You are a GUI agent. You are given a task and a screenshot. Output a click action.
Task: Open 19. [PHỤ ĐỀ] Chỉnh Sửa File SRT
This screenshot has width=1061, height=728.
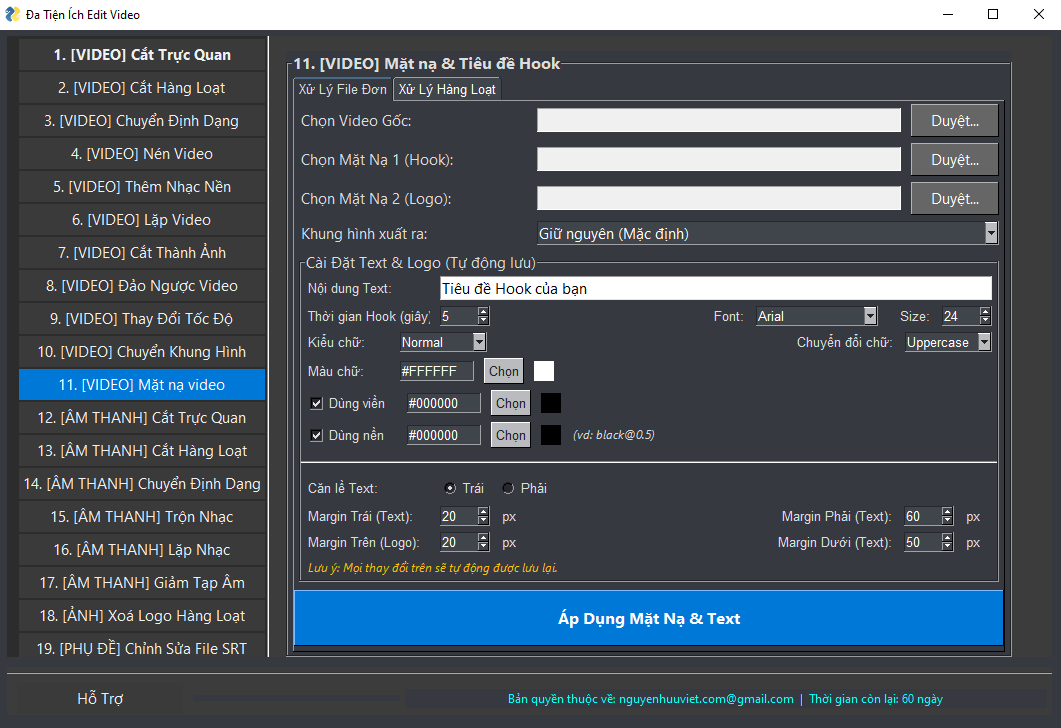pyautogui.click(x=142, y=646)
